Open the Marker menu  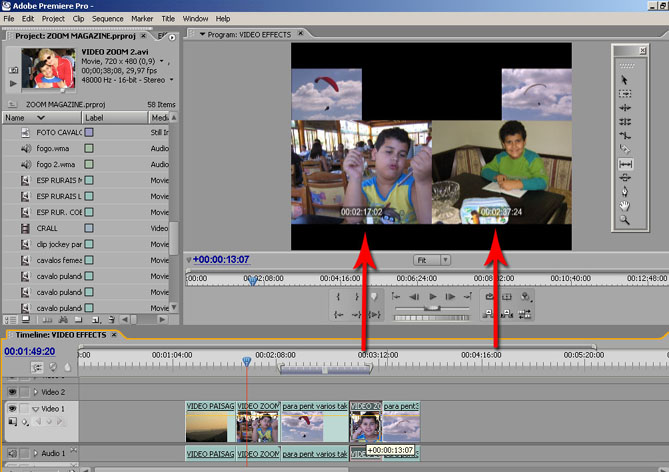point(141,18)
